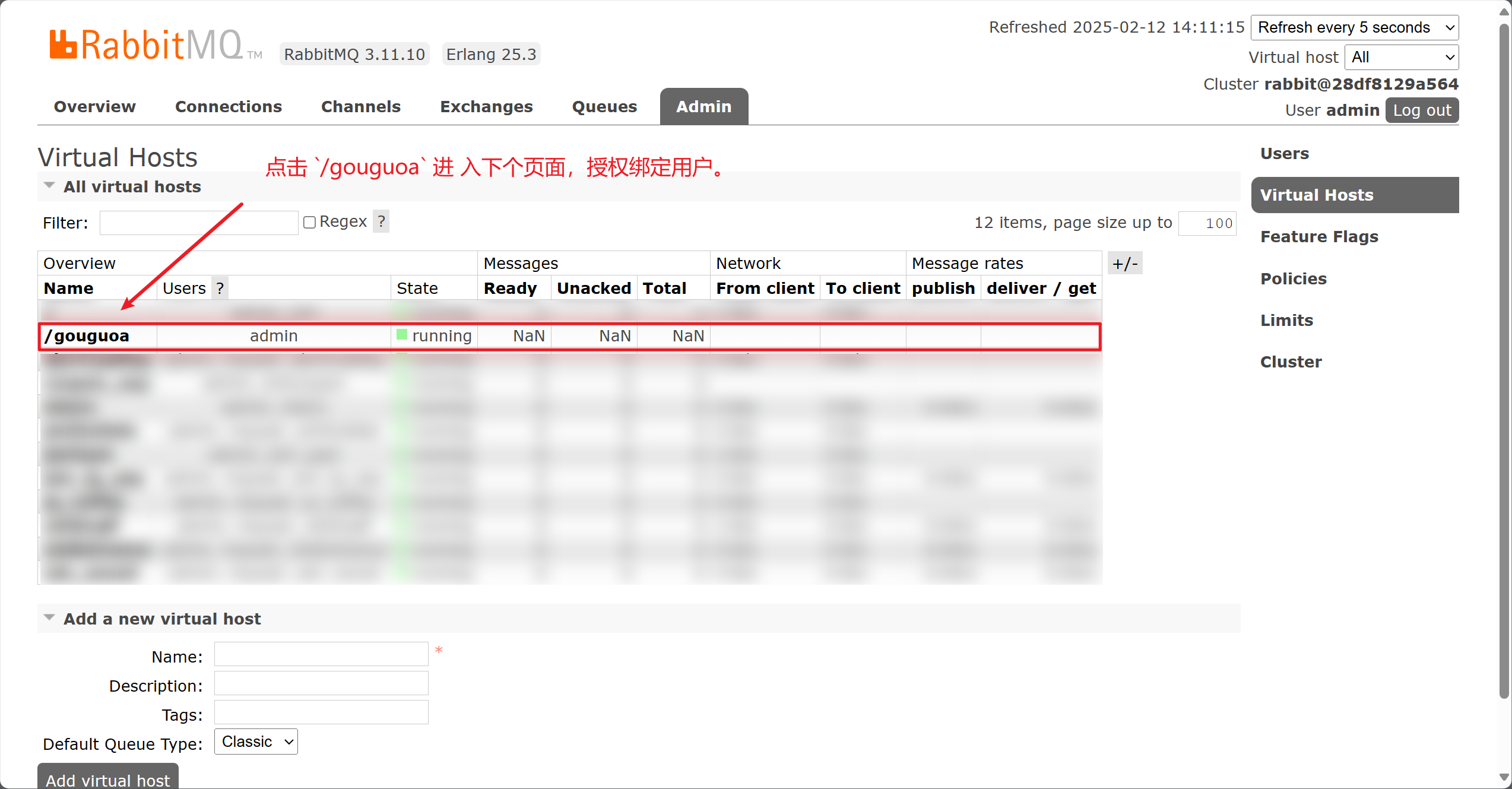
Task: Open the Default Queue Type dropdown
Action: (256, 742)
